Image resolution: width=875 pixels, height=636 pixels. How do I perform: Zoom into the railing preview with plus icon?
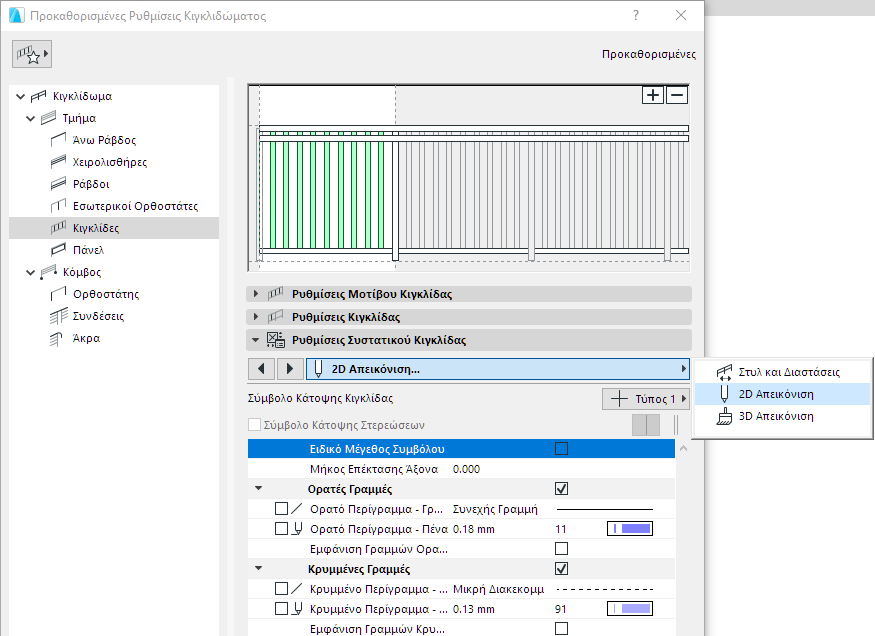pos(651,94)
